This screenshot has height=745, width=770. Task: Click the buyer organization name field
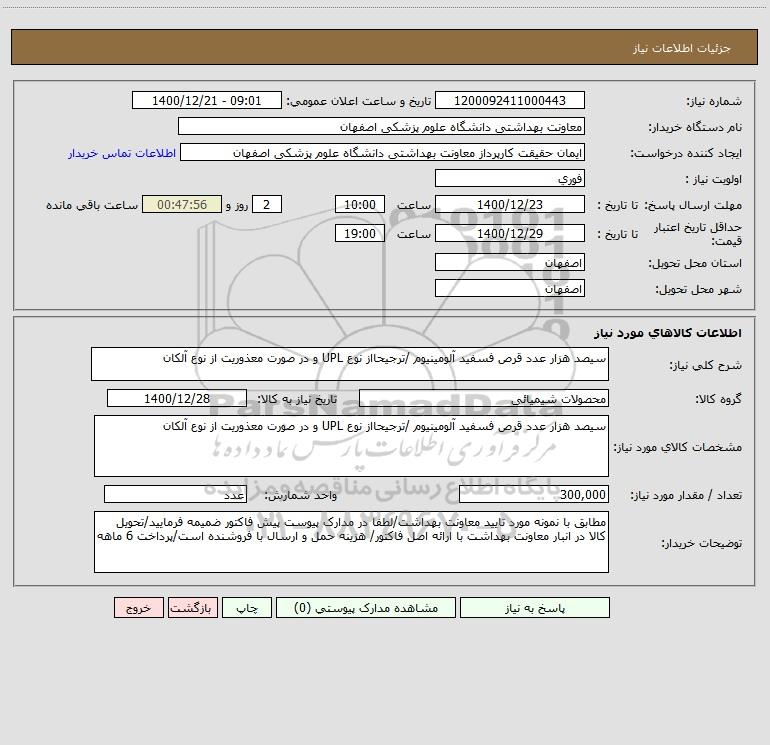381,126
